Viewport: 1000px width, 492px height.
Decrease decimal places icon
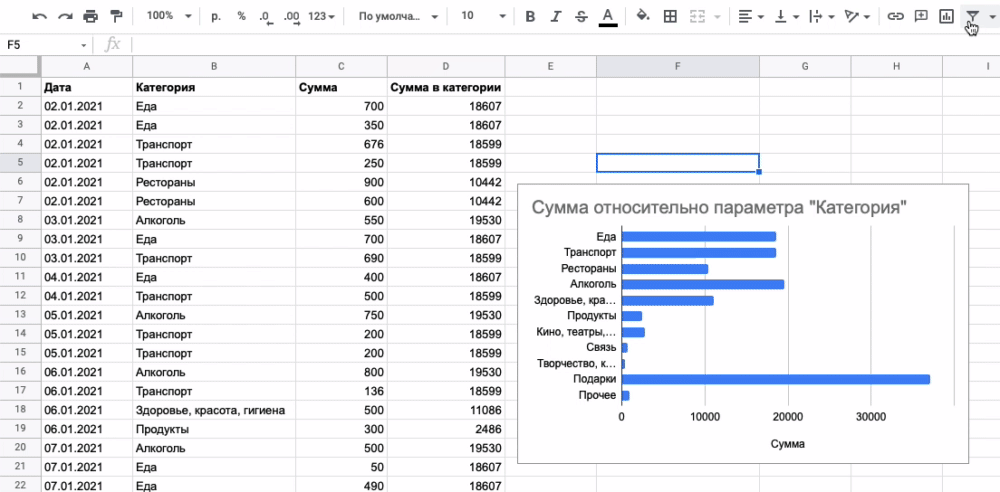pos(266,17)
